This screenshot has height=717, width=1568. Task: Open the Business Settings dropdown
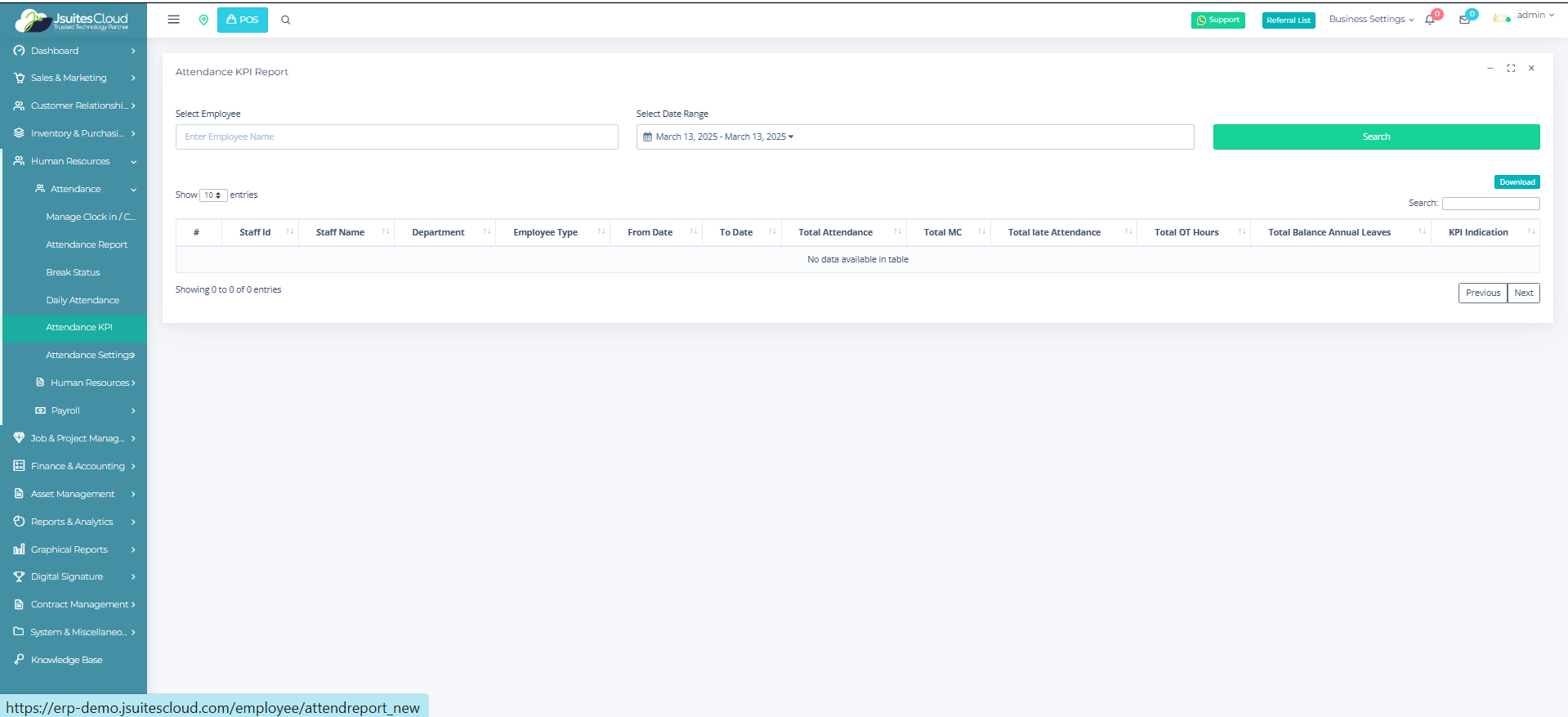tap(1371, 20)
